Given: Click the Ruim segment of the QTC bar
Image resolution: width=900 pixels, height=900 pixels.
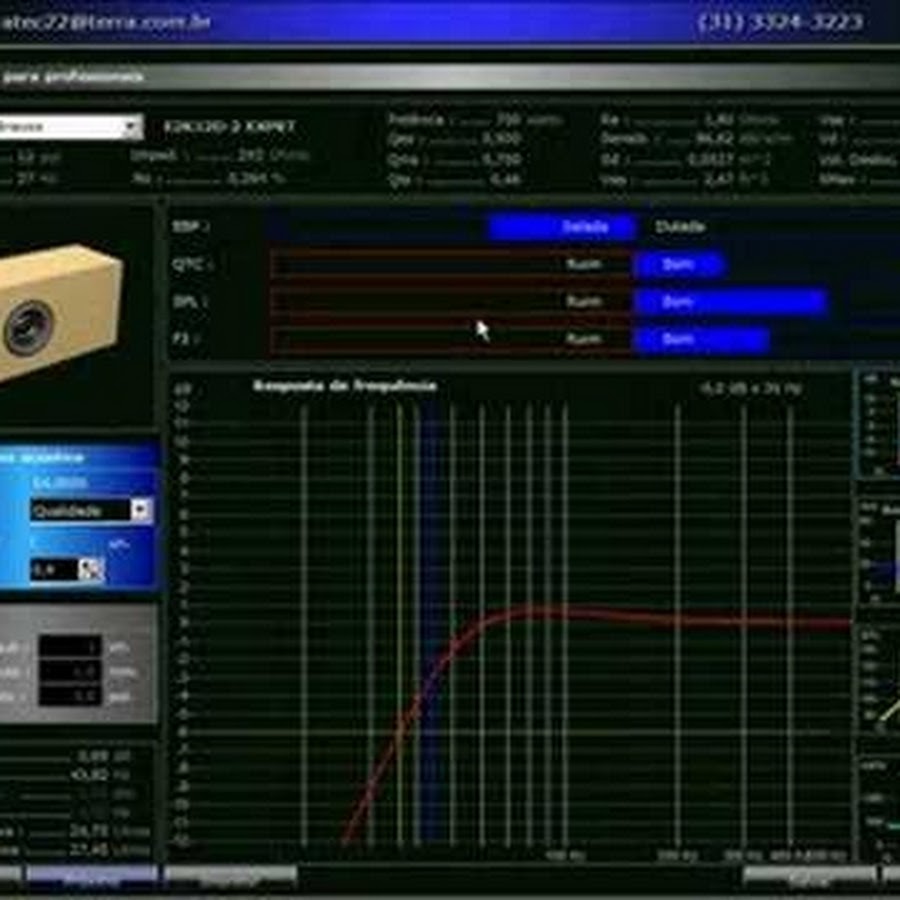Looking at the screenshot, I should point(450,265).
